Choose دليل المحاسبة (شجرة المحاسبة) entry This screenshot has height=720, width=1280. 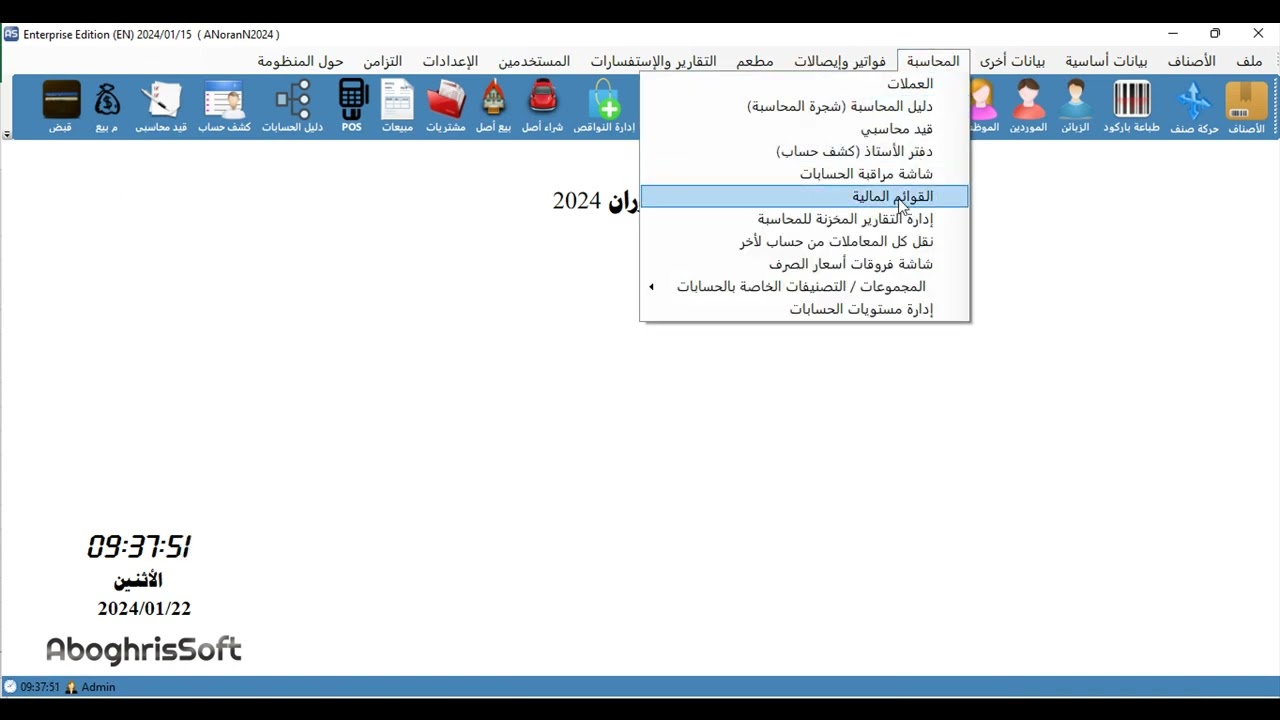pyautogui.click(x=805, y=106)
